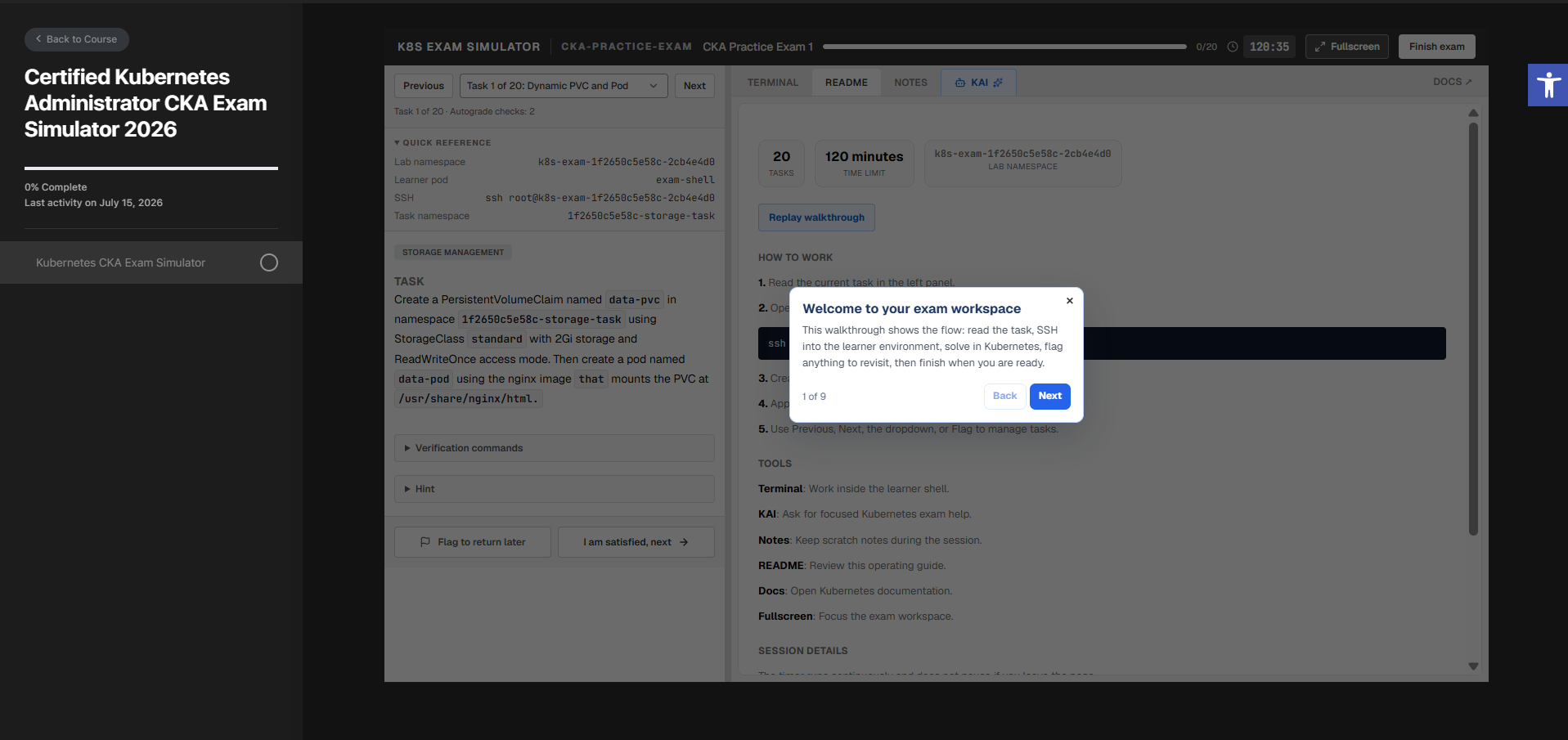Close the welcome walkthrough popup
The height and width of the screenshot is (740, 1568).
click(1069, 301)
